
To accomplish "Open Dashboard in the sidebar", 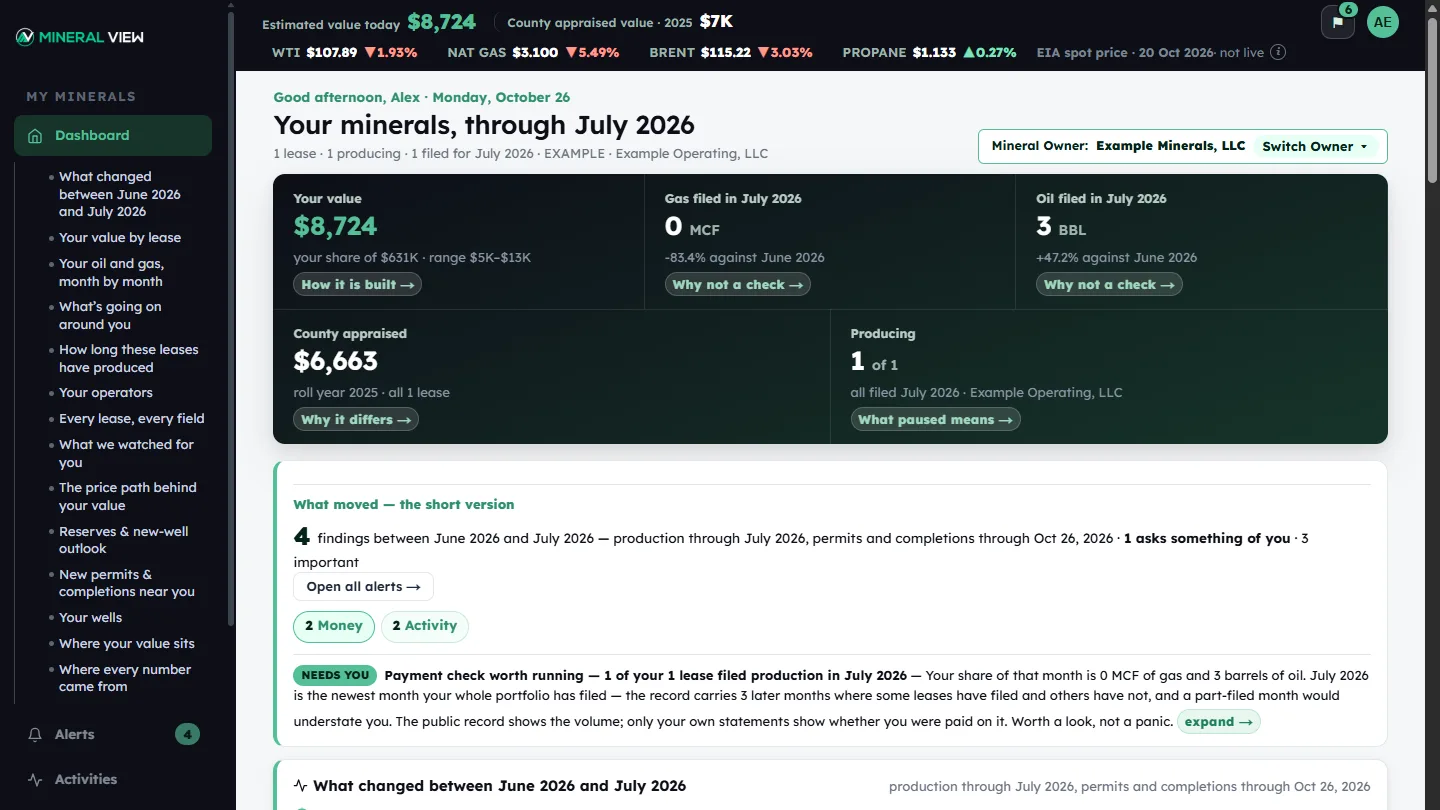I will point(113,136).
